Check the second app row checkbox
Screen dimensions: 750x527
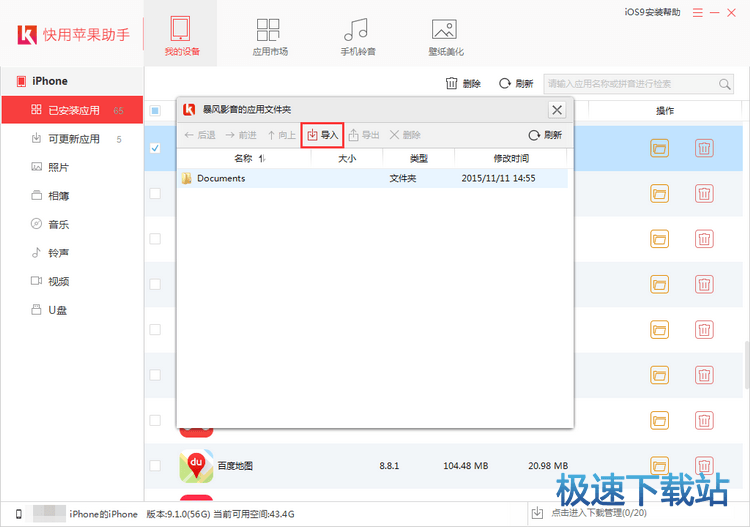[x=155, y=193]
